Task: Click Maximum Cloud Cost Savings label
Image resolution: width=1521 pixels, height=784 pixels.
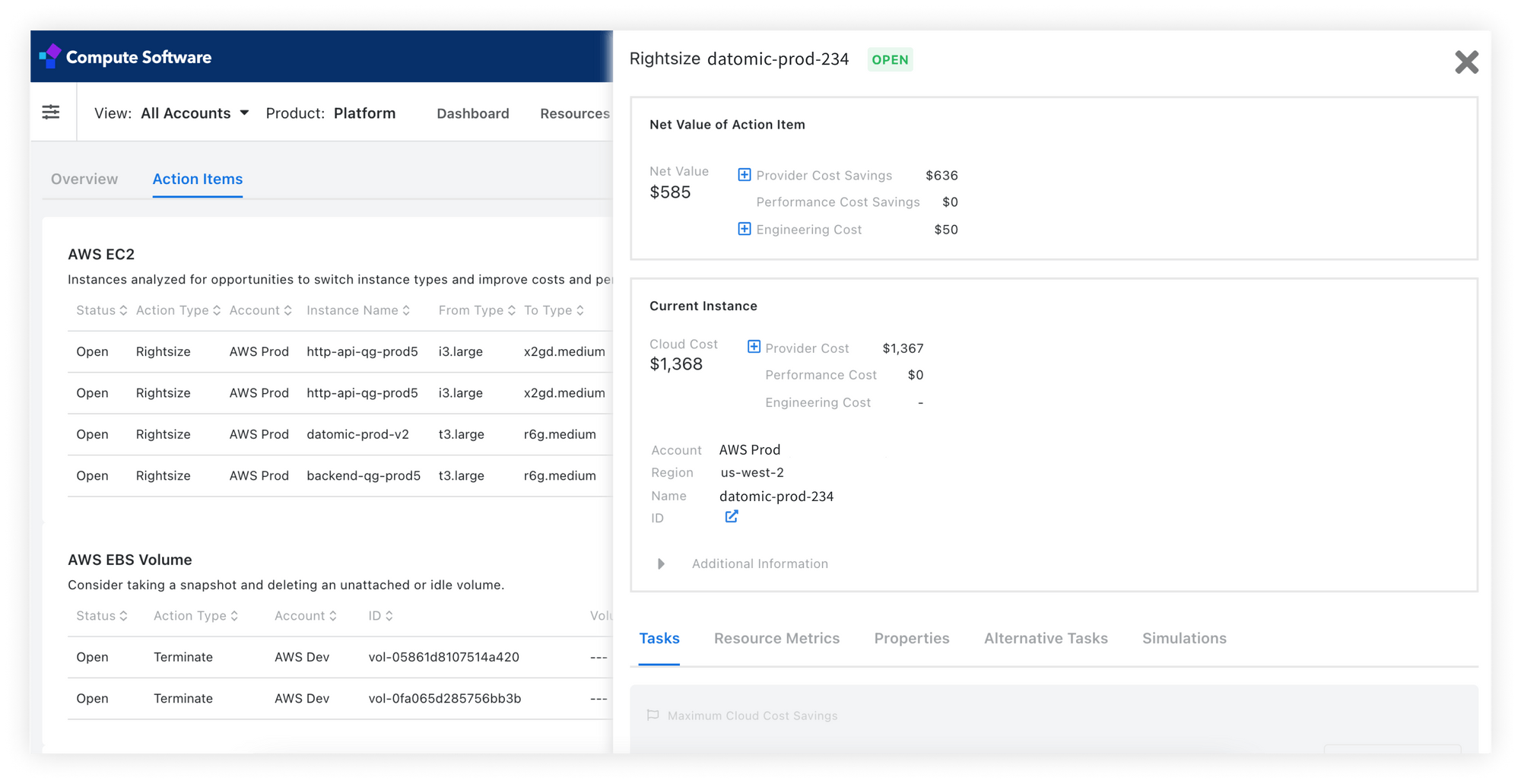Action: tap(752, 716)
